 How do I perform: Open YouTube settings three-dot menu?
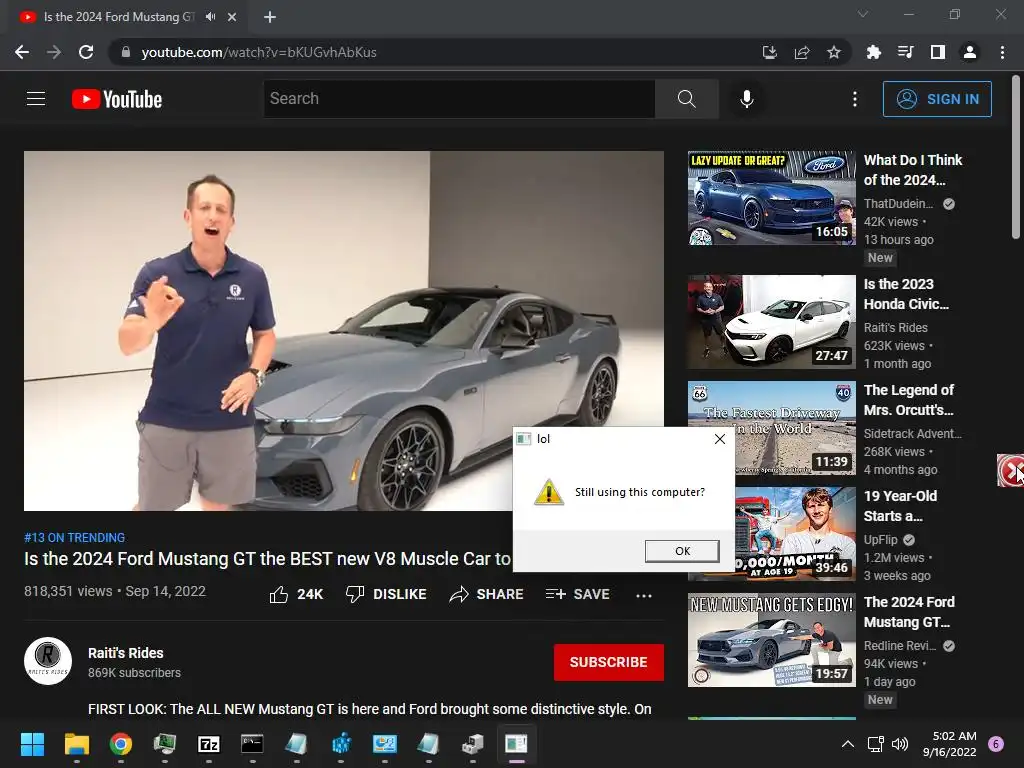[855, 99]
